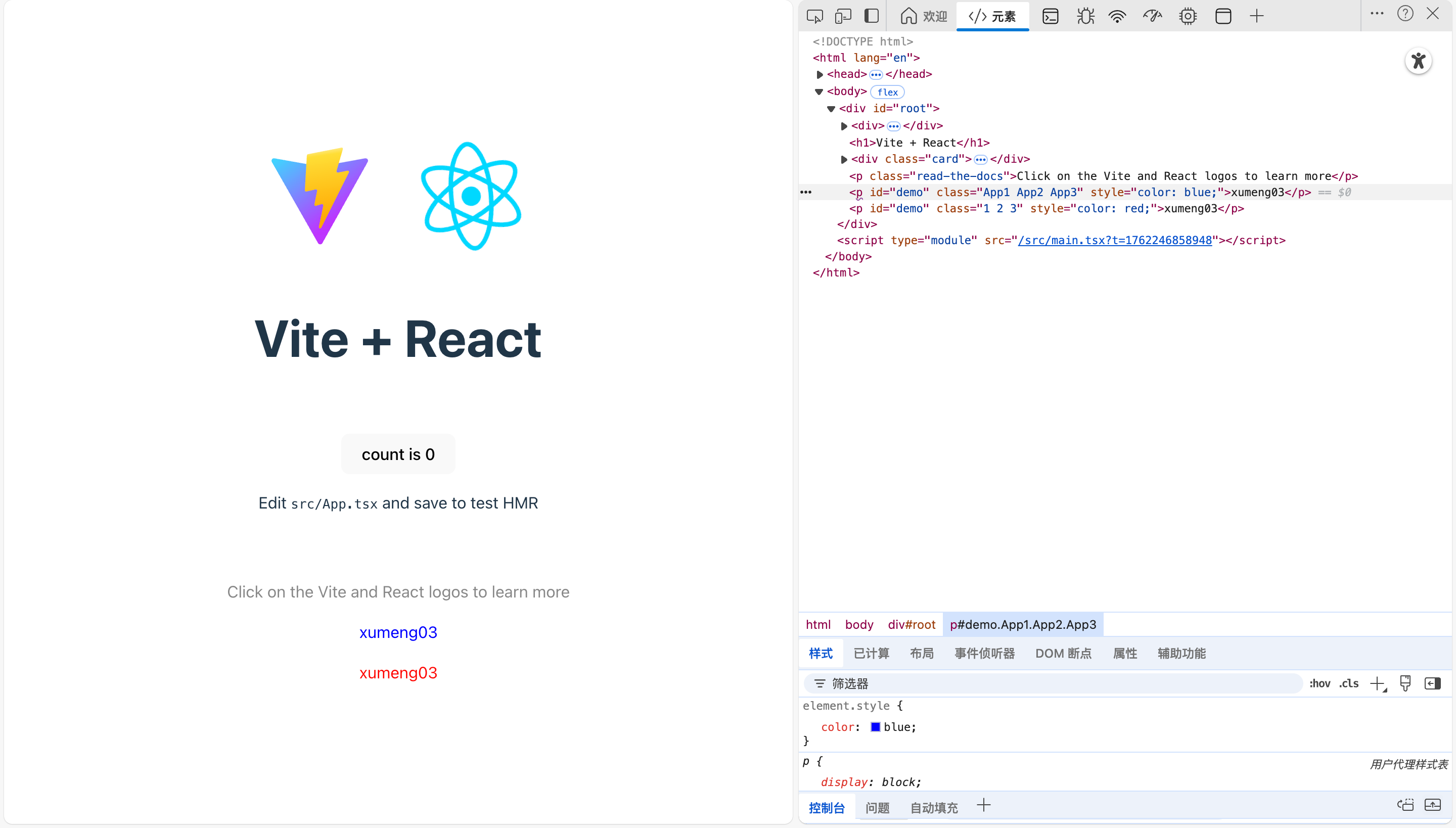Click the count is 0 button

pyautogui.click(x=398, y=454)
